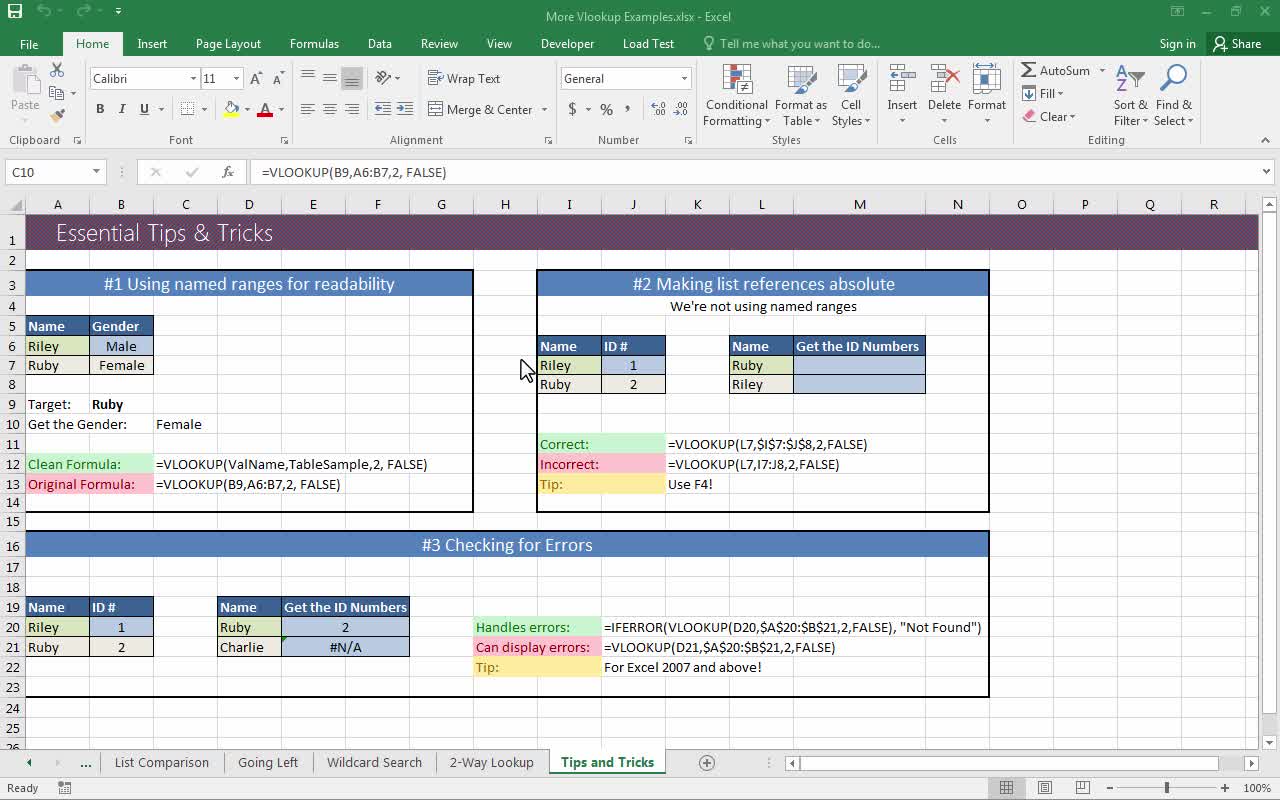This screenshot has height=800, width=1280.
Task: Open the Number Format dropdown showing General
Action: (x=684, y=78)
